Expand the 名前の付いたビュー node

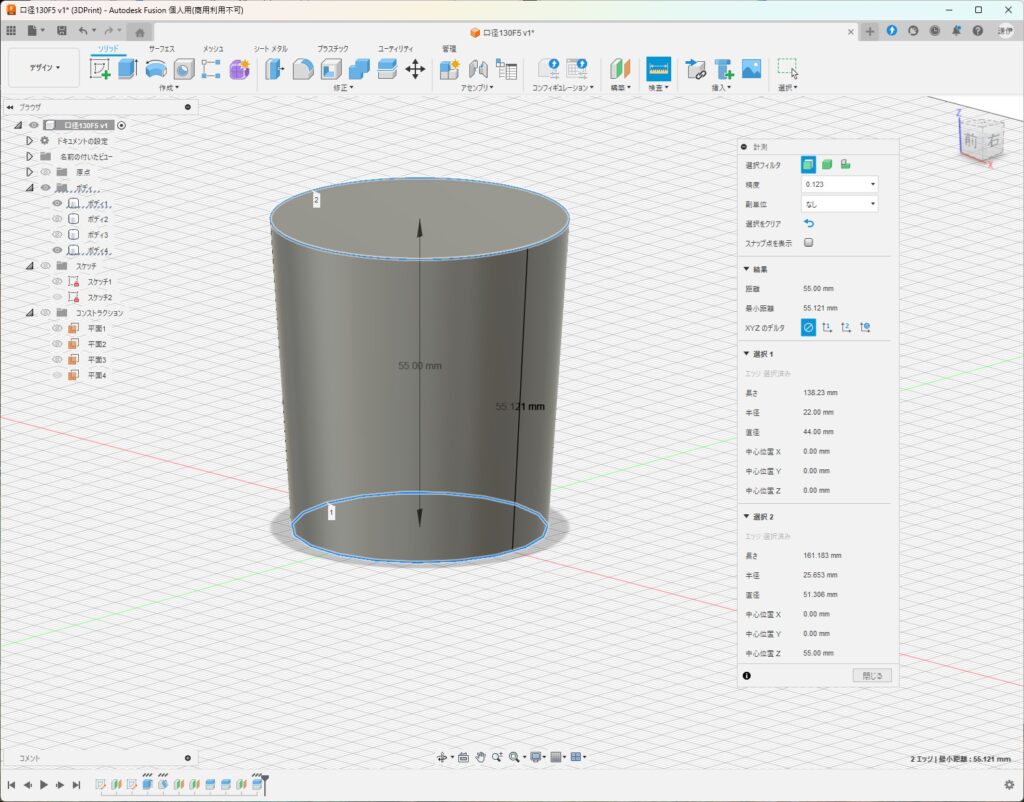[x=29, y=156]
